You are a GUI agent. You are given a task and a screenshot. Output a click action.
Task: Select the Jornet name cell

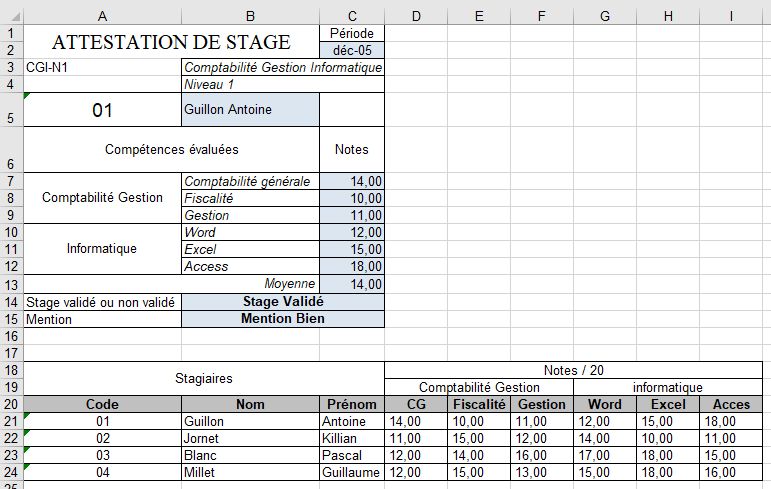coord(251,438)
